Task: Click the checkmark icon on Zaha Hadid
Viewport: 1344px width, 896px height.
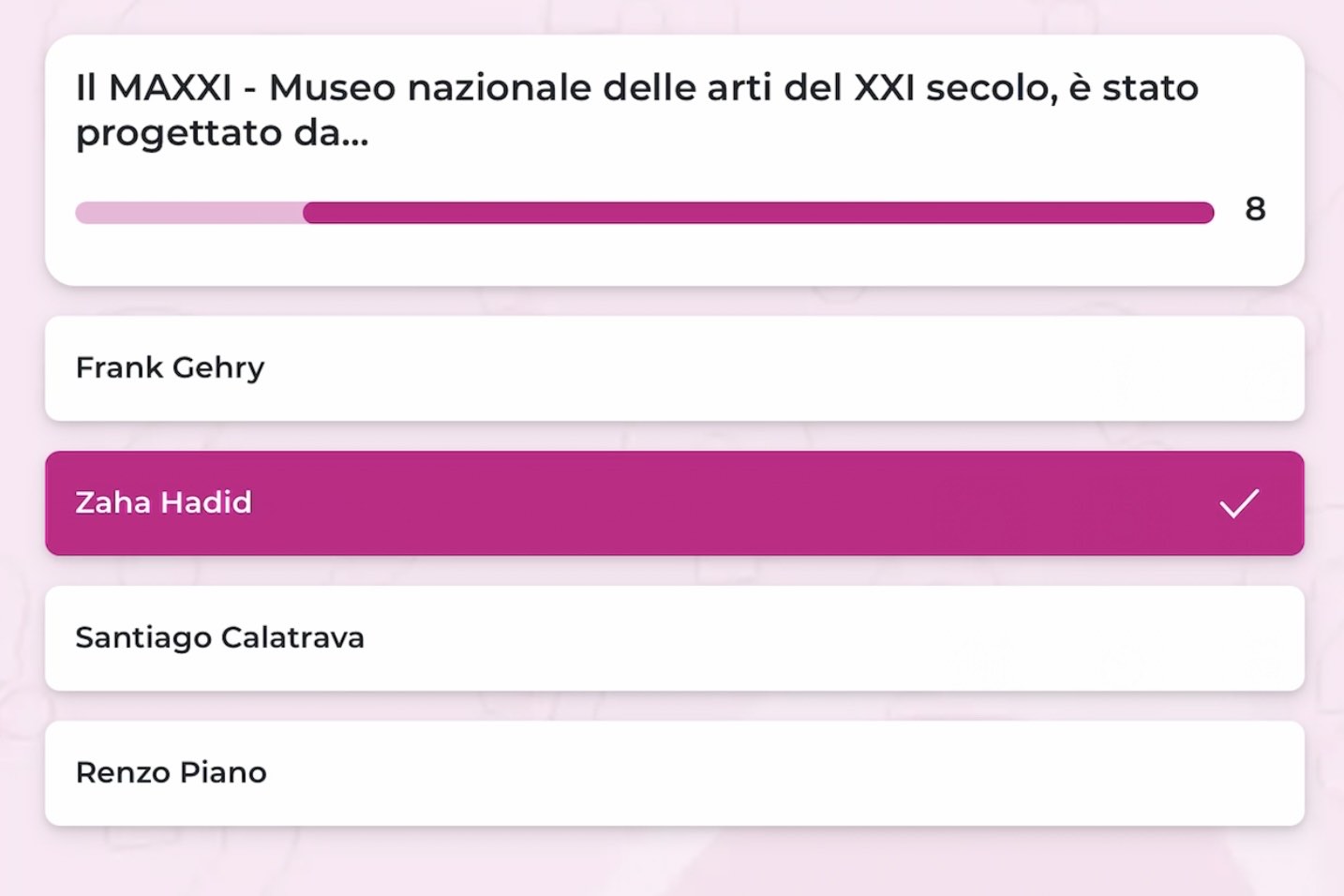Action: click(1238, 503)
